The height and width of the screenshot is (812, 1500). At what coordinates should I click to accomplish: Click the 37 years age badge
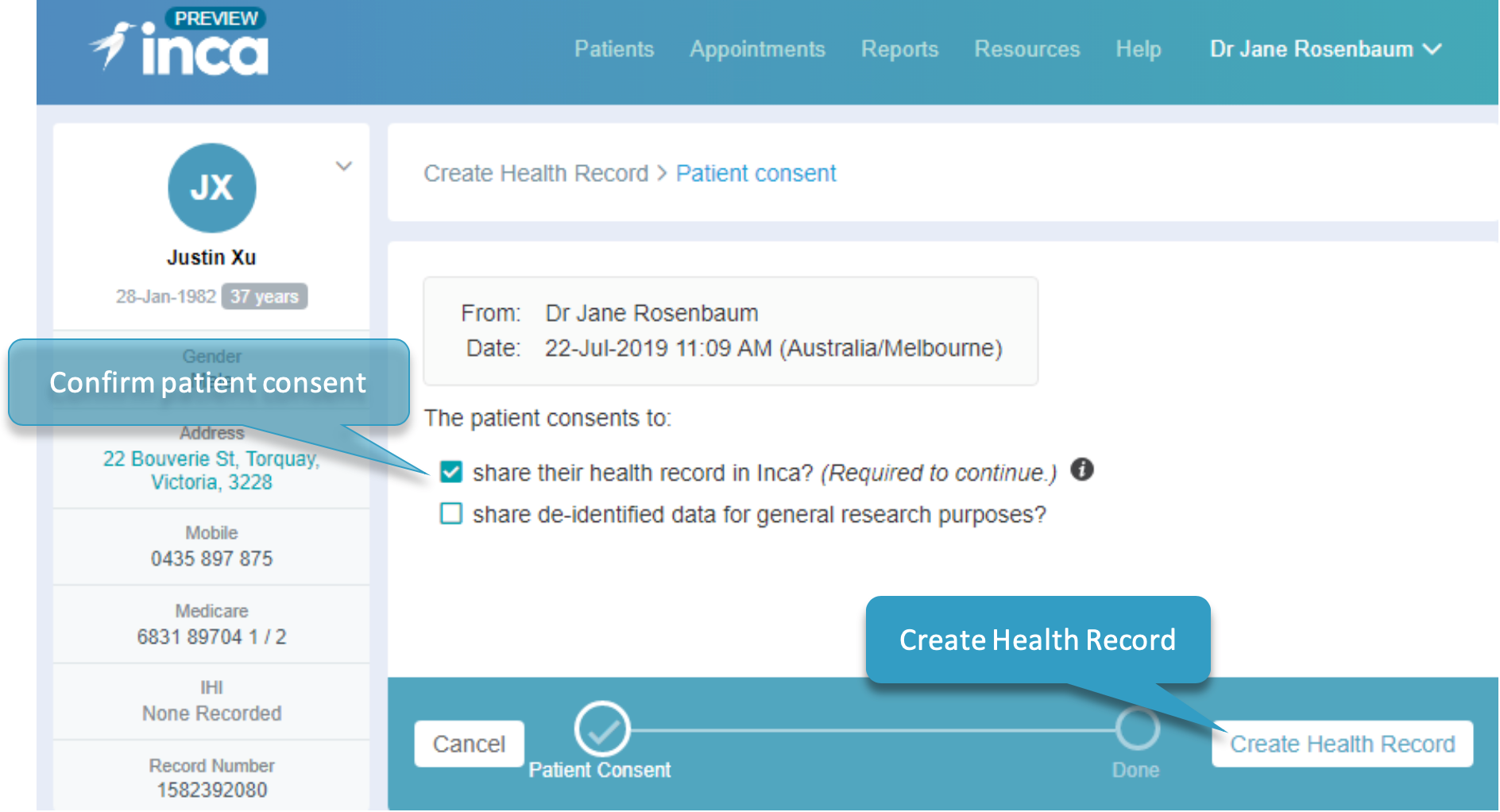[x=264, y=296]
